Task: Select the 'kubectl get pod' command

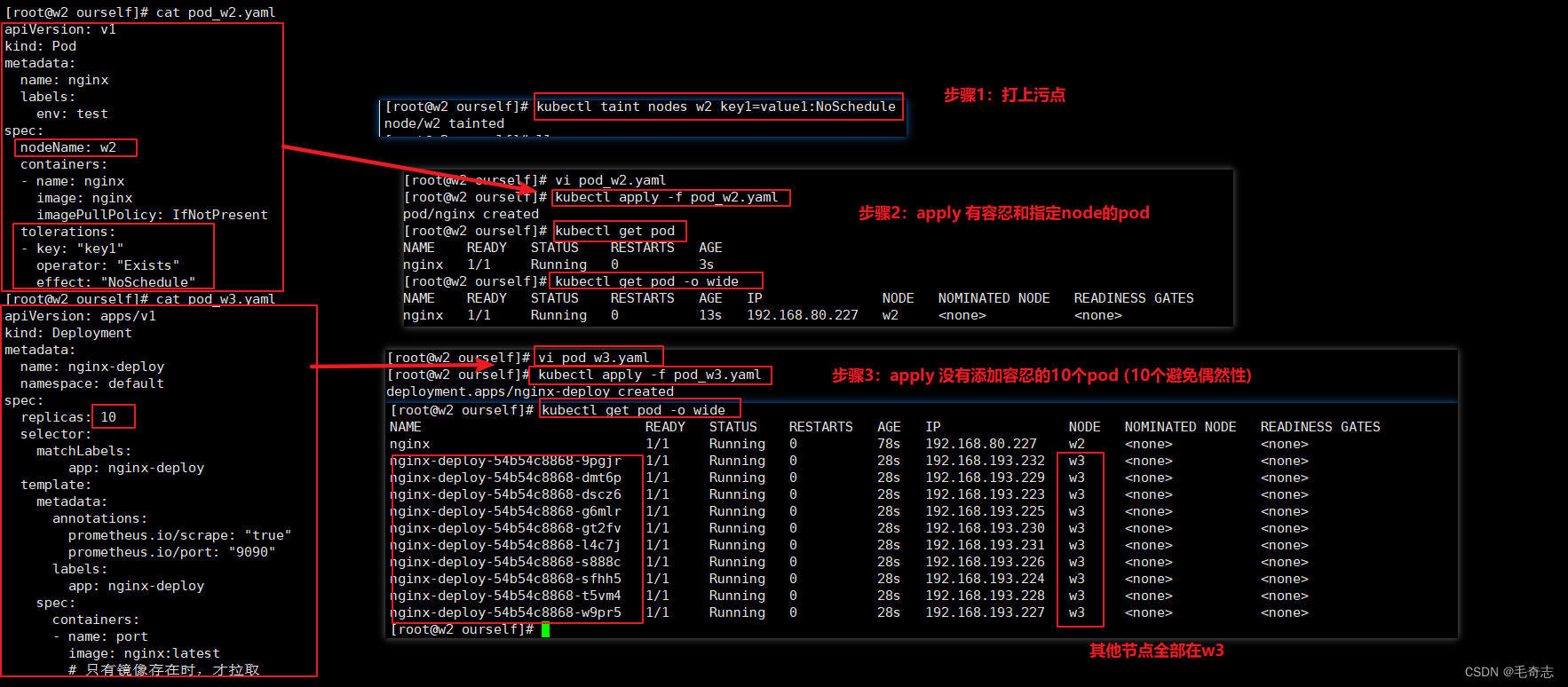Action: pos(615,231)
